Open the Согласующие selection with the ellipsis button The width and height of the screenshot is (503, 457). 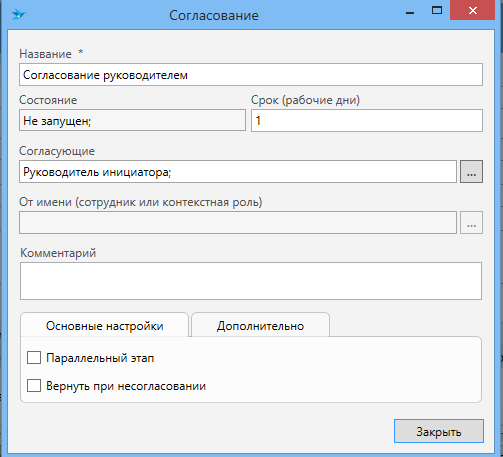[471, 172]
